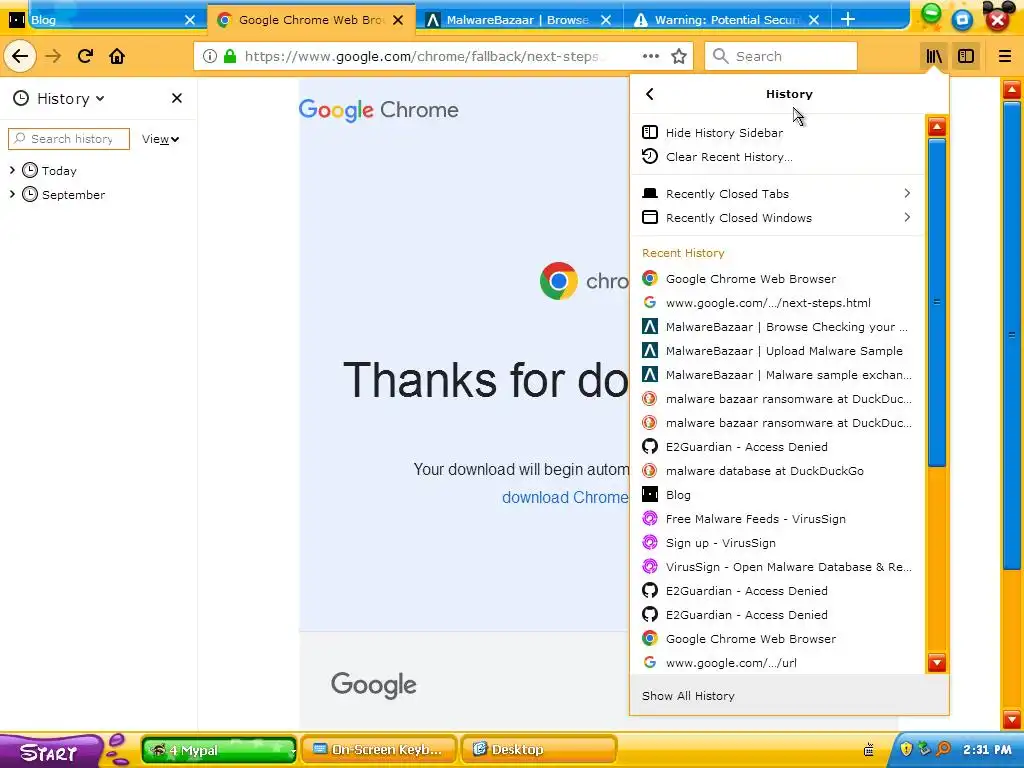Click the green padlock security icon

[x=229, y=56]
